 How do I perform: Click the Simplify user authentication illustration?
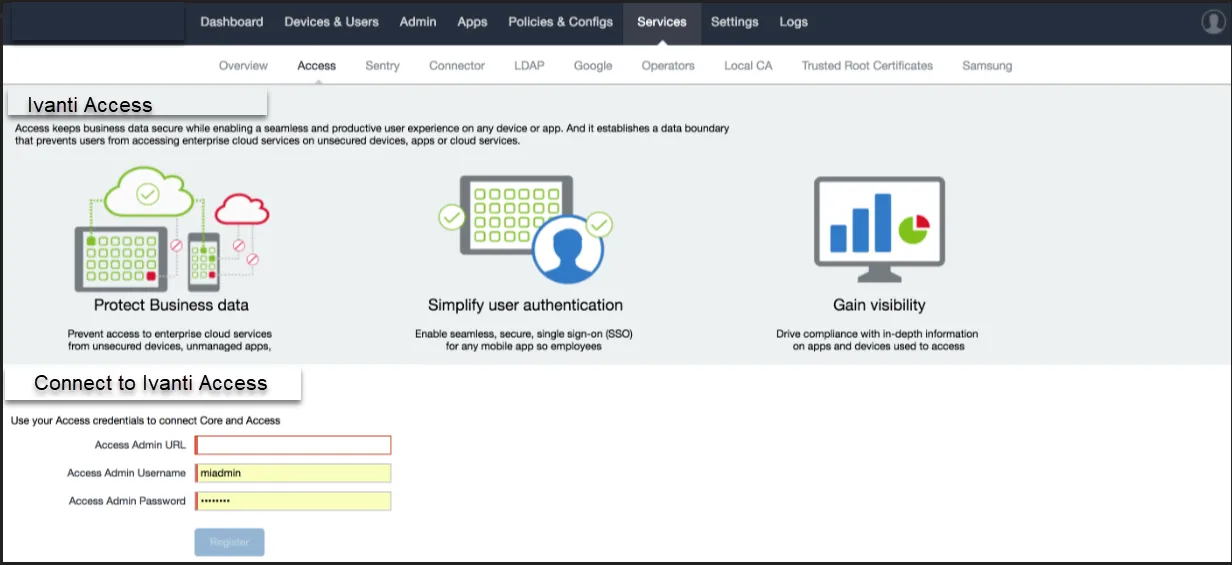pos(525,230)
